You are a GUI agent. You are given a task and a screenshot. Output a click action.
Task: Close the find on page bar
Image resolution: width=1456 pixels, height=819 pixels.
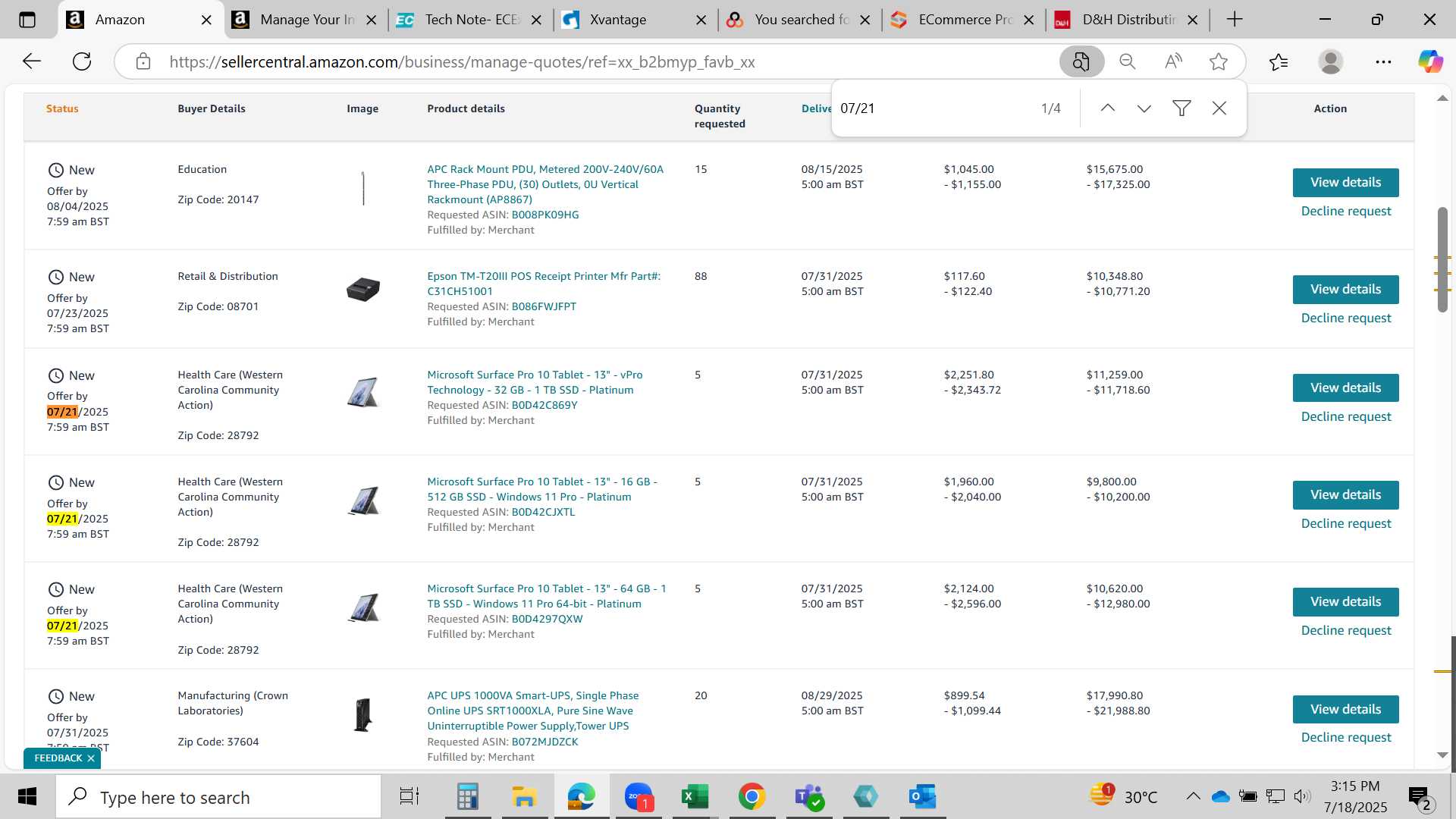[1219, 108]
